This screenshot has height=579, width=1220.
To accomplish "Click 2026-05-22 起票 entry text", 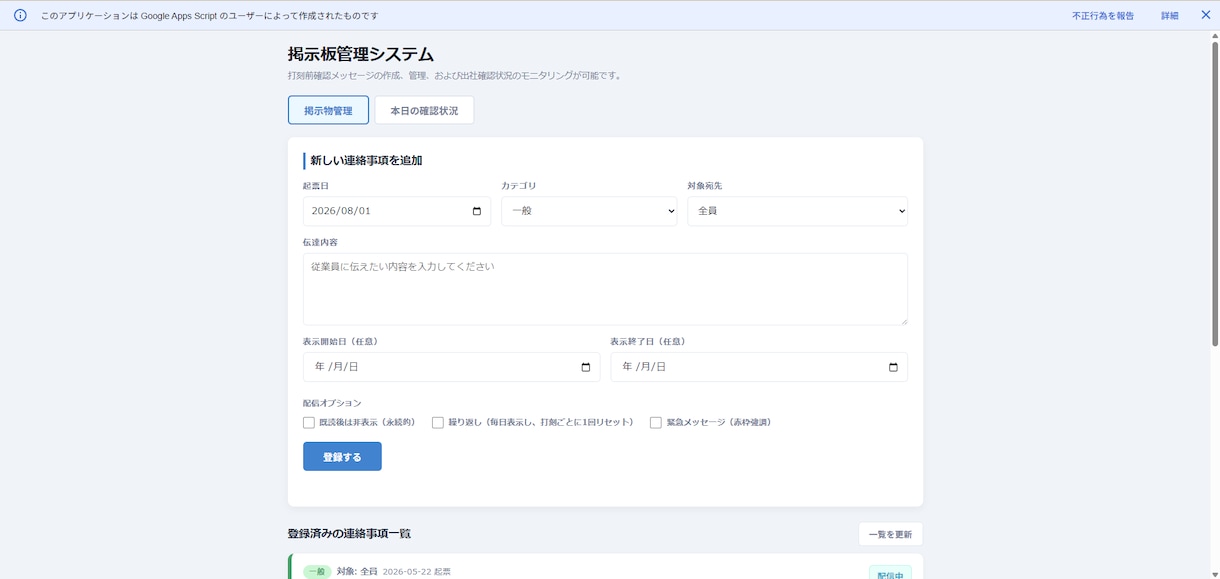I will click(x=416, y=571).
